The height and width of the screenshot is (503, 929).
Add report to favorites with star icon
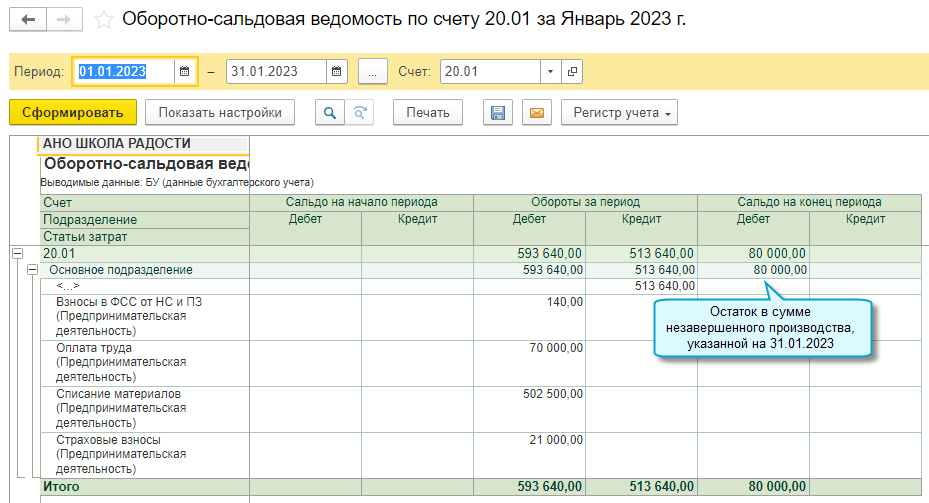click(x=104, y=20)
